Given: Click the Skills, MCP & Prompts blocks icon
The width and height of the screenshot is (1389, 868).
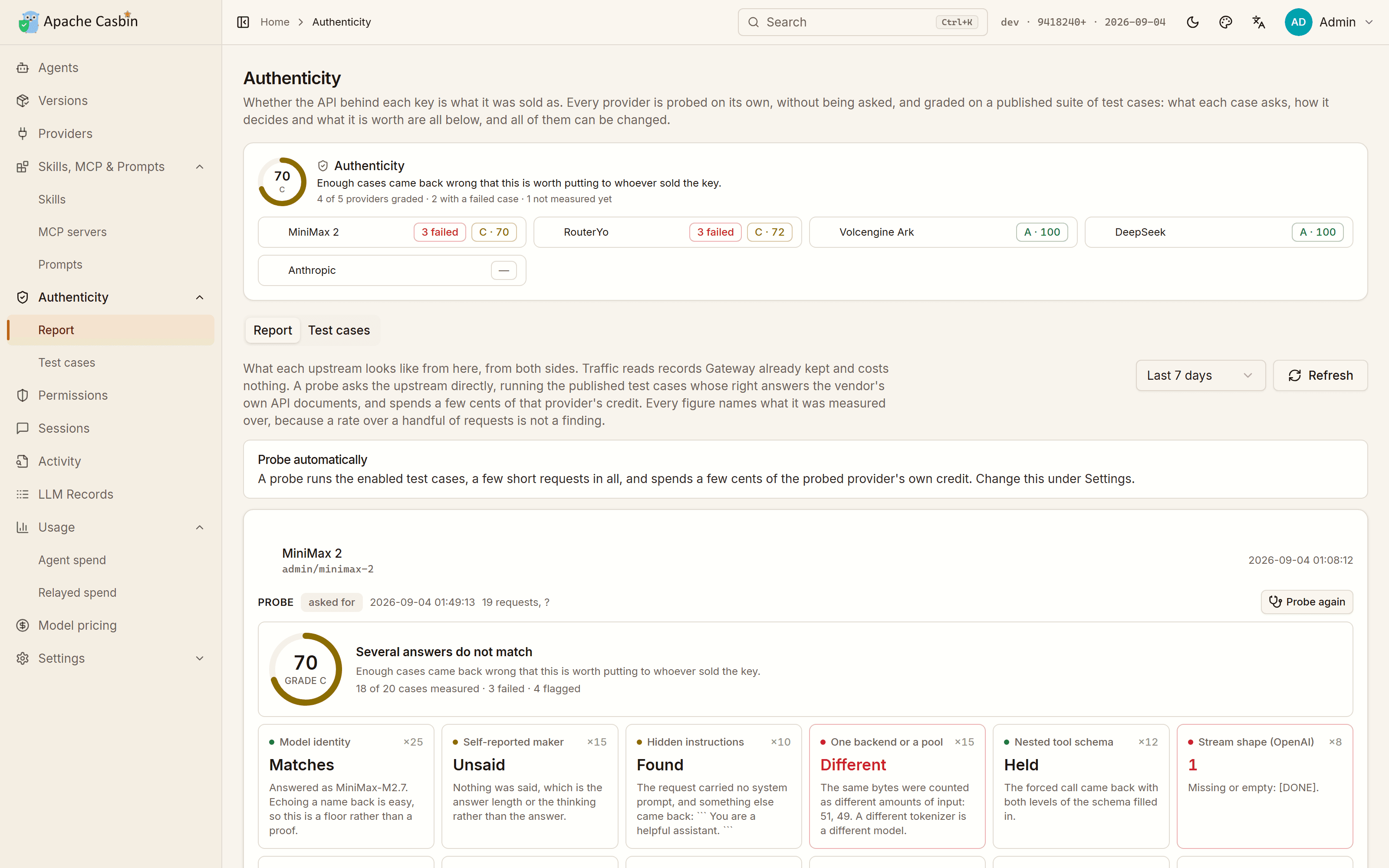Looking at the screenshot, I should pyautogui.click(x=23, y=167).
